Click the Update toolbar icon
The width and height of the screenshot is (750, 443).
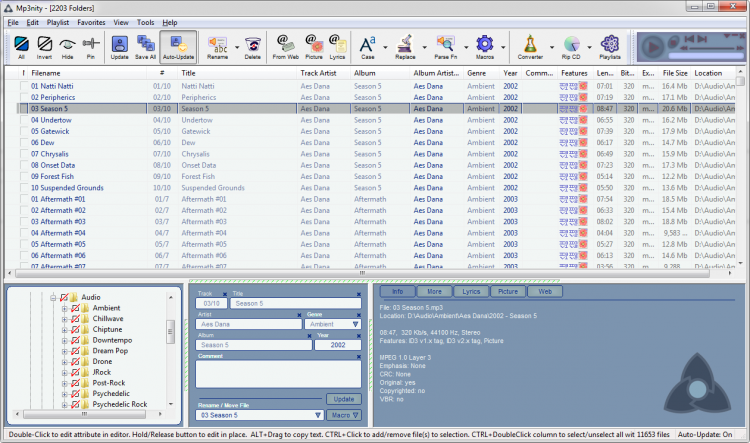point(120,47)
